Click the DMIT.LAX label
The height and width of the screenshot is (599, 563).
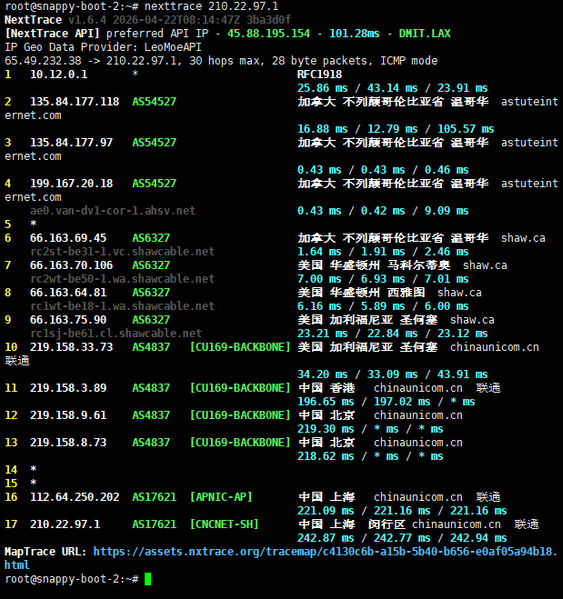pyautogui.click(x=425, y=33)
